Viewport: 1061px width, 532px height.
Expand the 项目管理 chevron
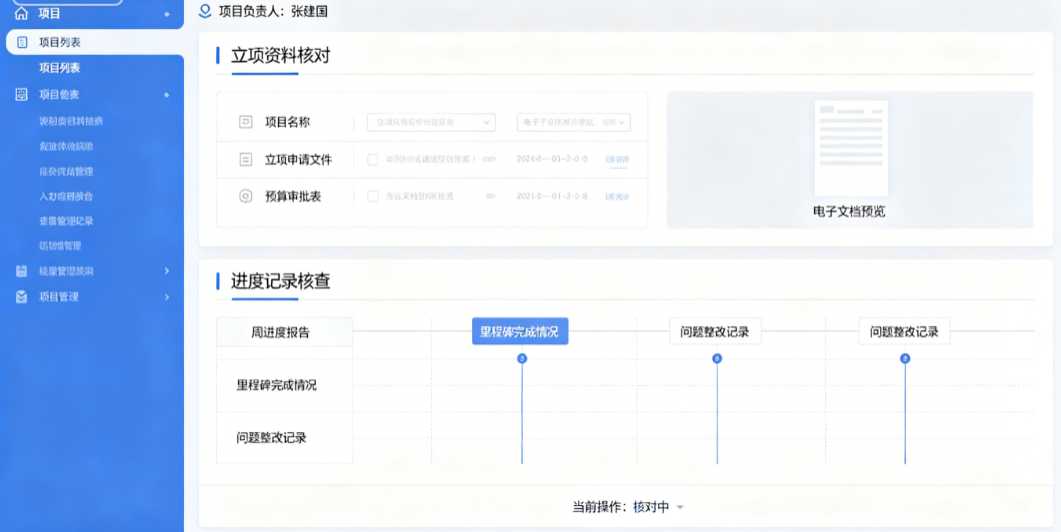click(x=166, y=297)
